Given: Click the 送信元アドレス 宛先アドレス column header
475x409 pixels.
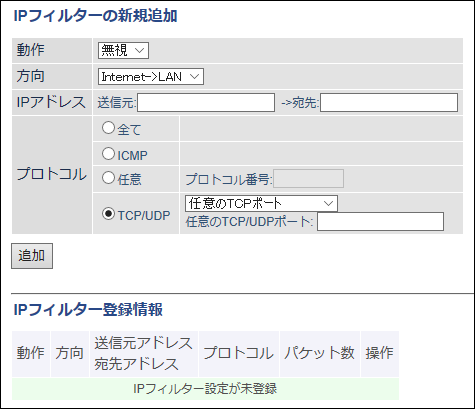Looking at the screenshot, I should pyautogui.click(x=144, y=354).
